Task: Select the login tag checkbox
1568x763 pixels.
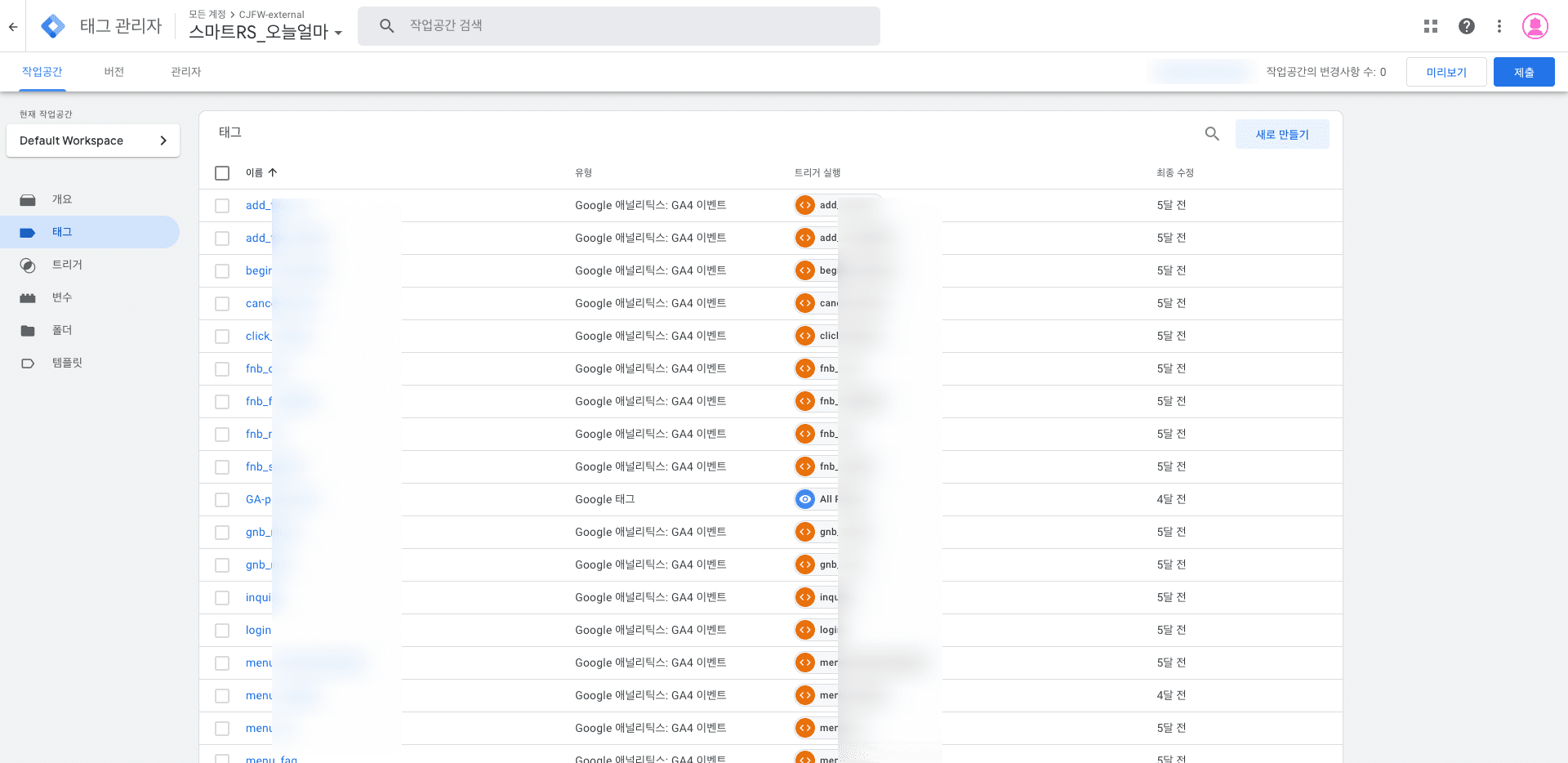Action: point(222,631)
